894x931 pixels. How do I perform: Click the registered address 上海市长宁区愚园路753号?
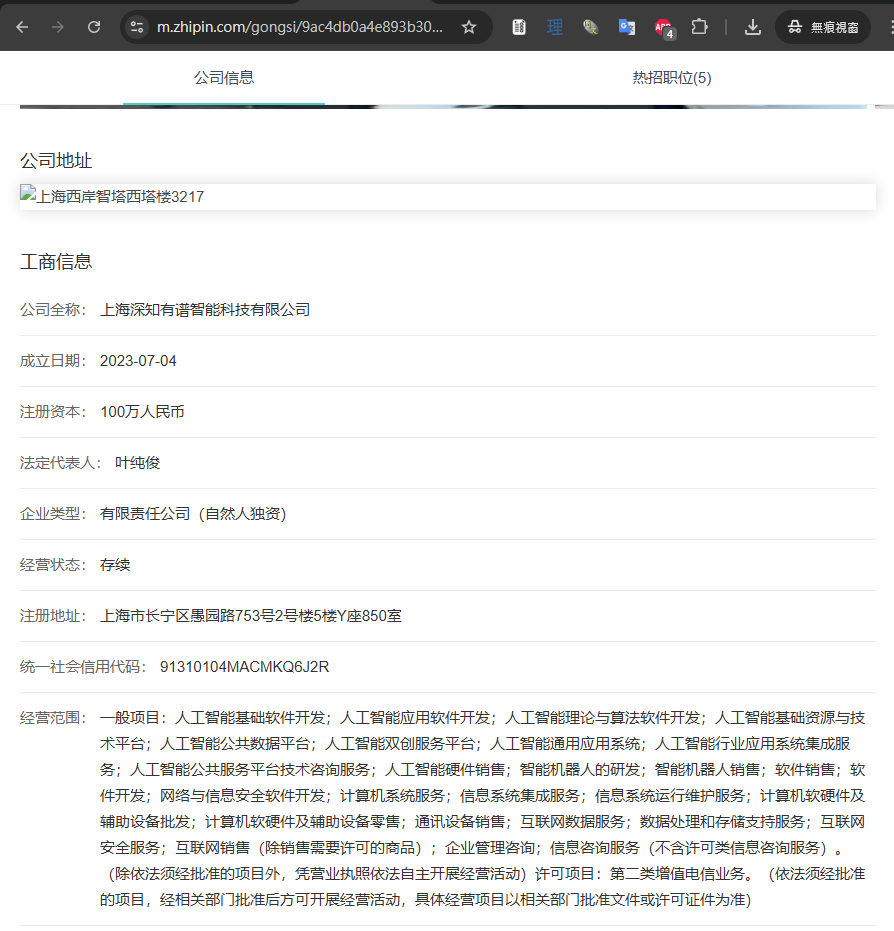251,616
